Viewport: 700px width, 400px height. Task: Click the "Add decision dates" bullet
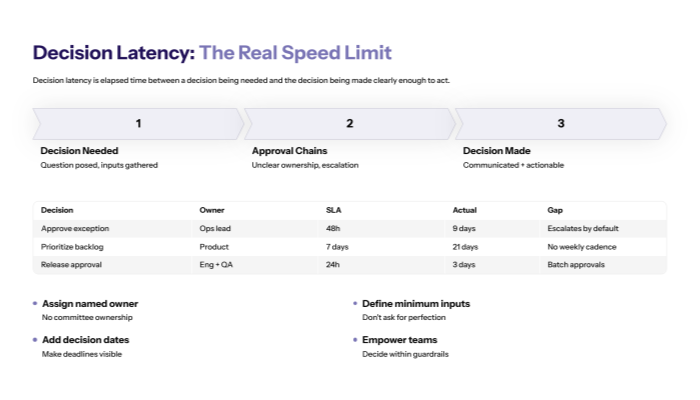(85, 340)
